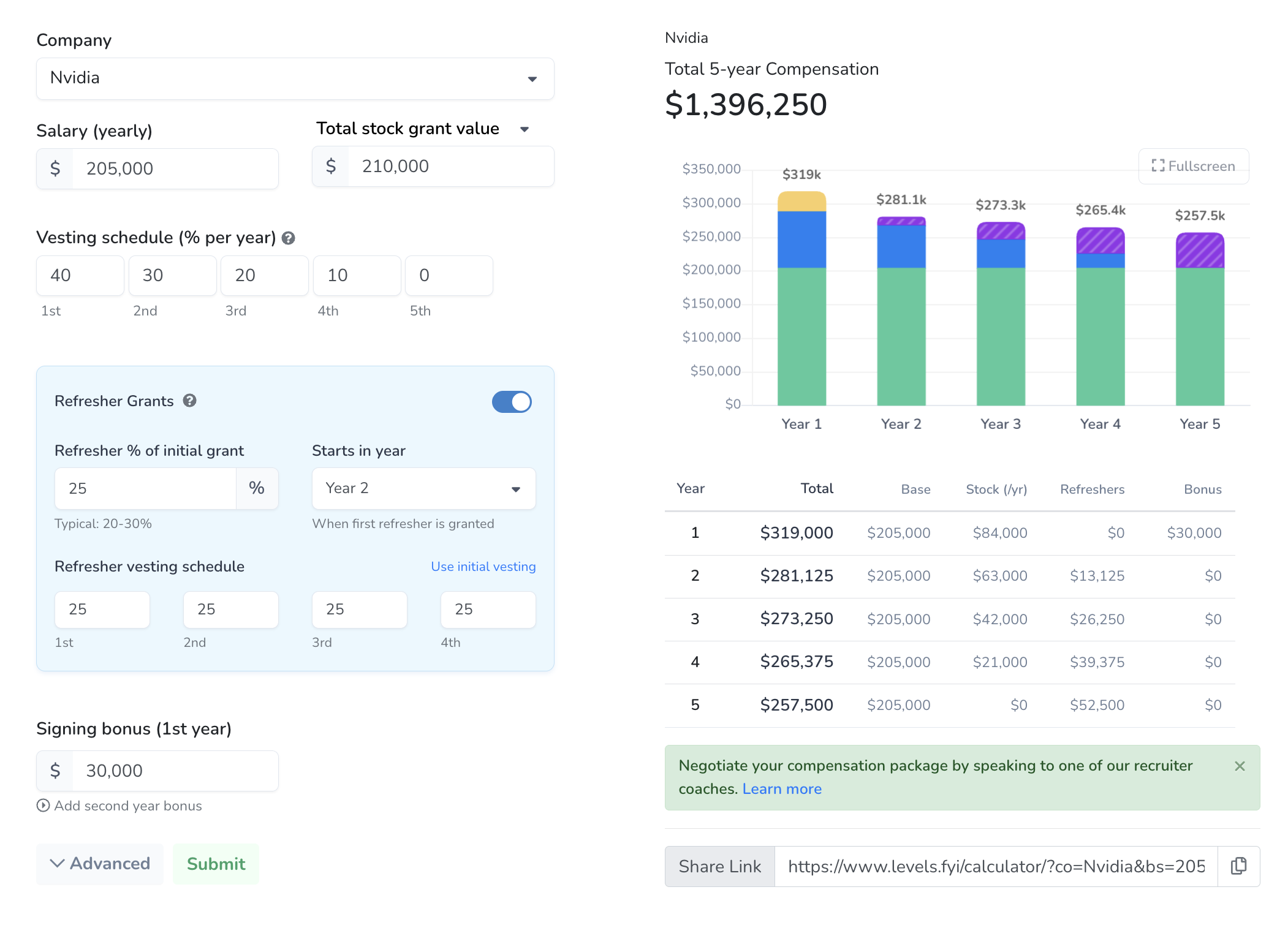This screenshot has height=925, width=1288.
Task: Open the Starts in year dropdown
Action: tap(423, 488)
